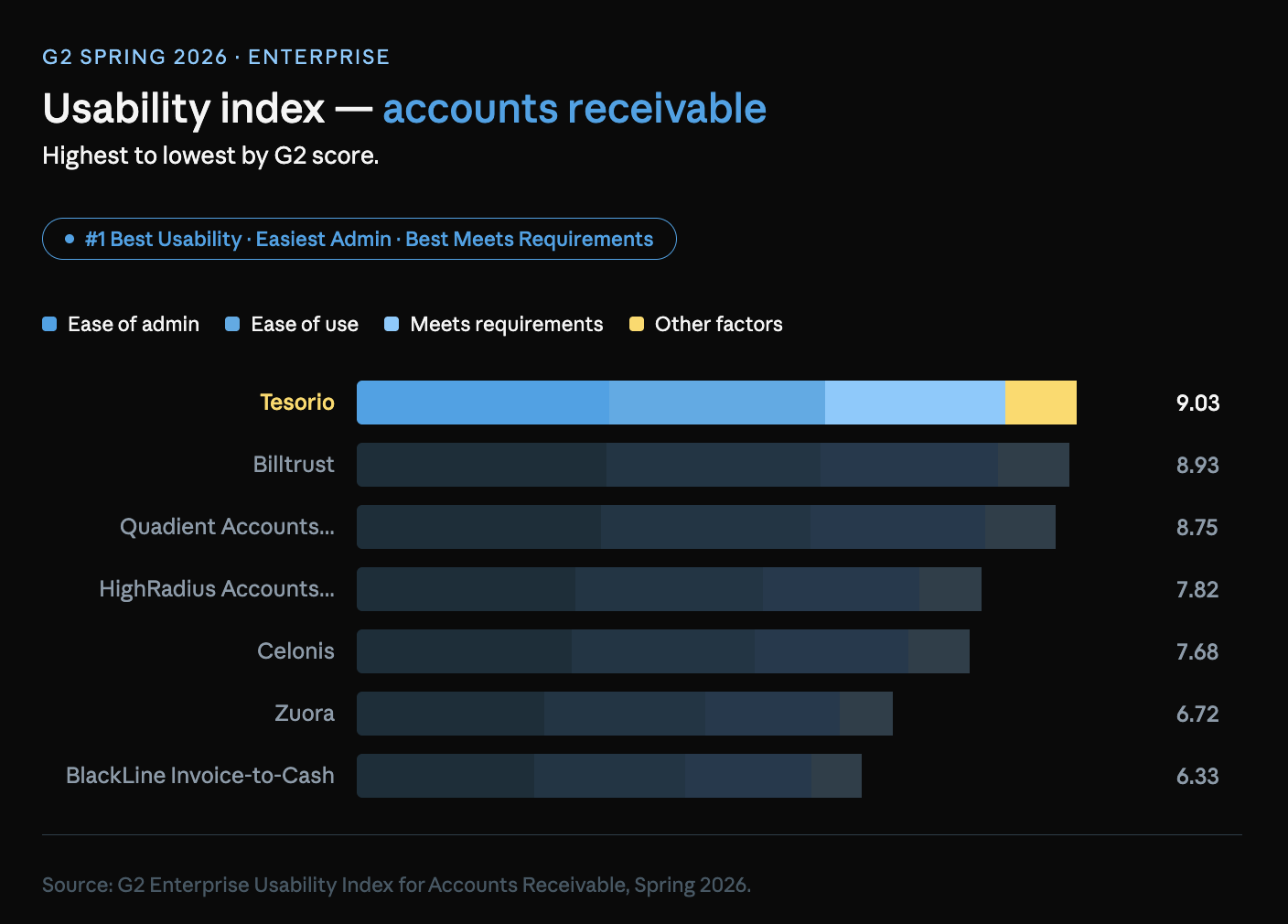Click the accounts receivable title text

tap(574, 109)
